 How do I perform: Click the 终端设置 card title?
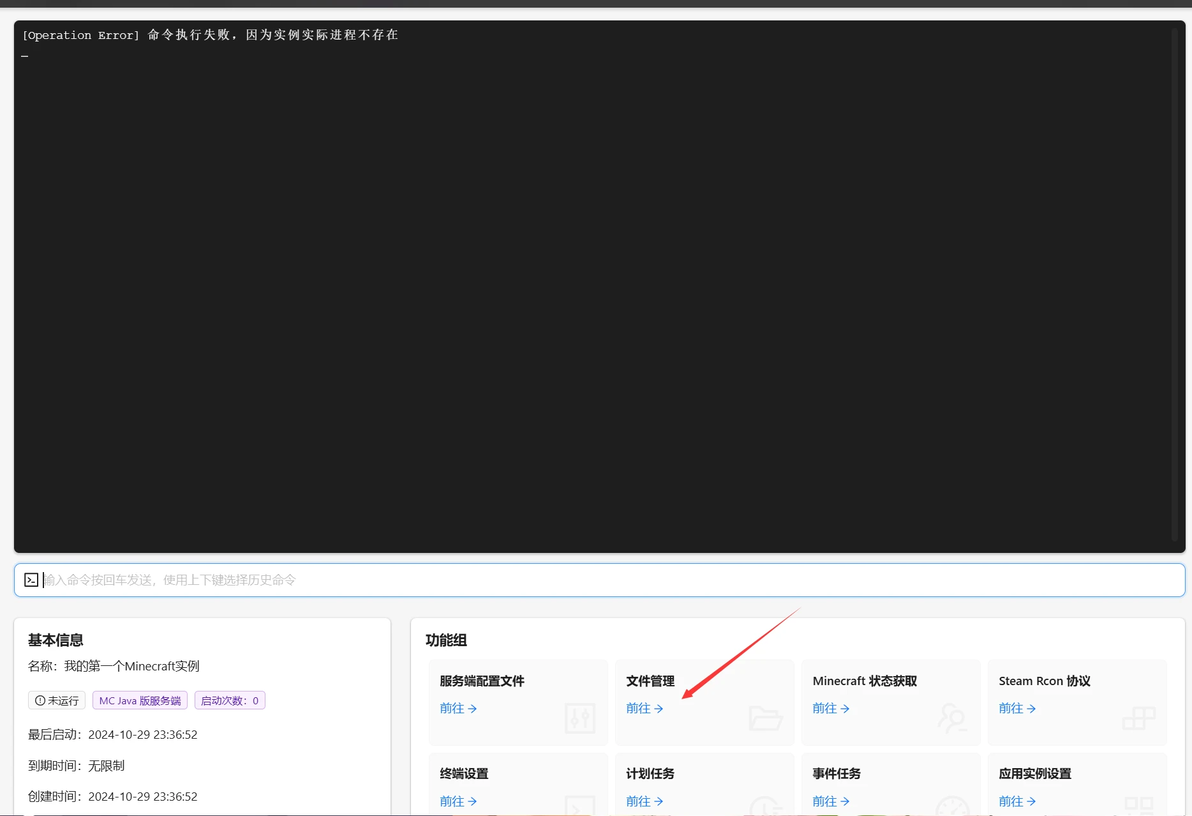(464, 773)
